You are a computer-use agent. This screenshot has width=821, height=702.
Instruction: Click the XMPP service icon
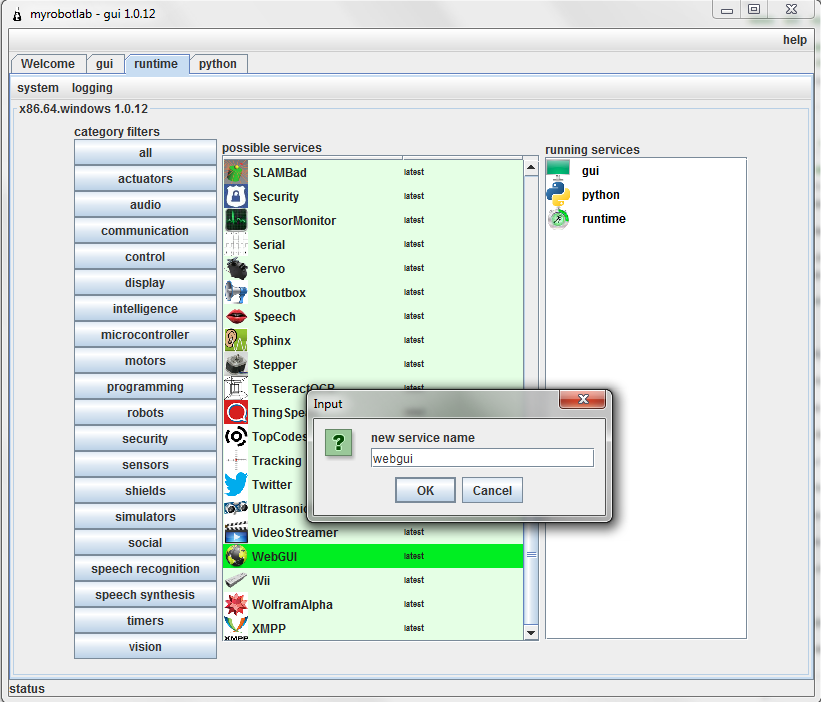pos(236,628)
